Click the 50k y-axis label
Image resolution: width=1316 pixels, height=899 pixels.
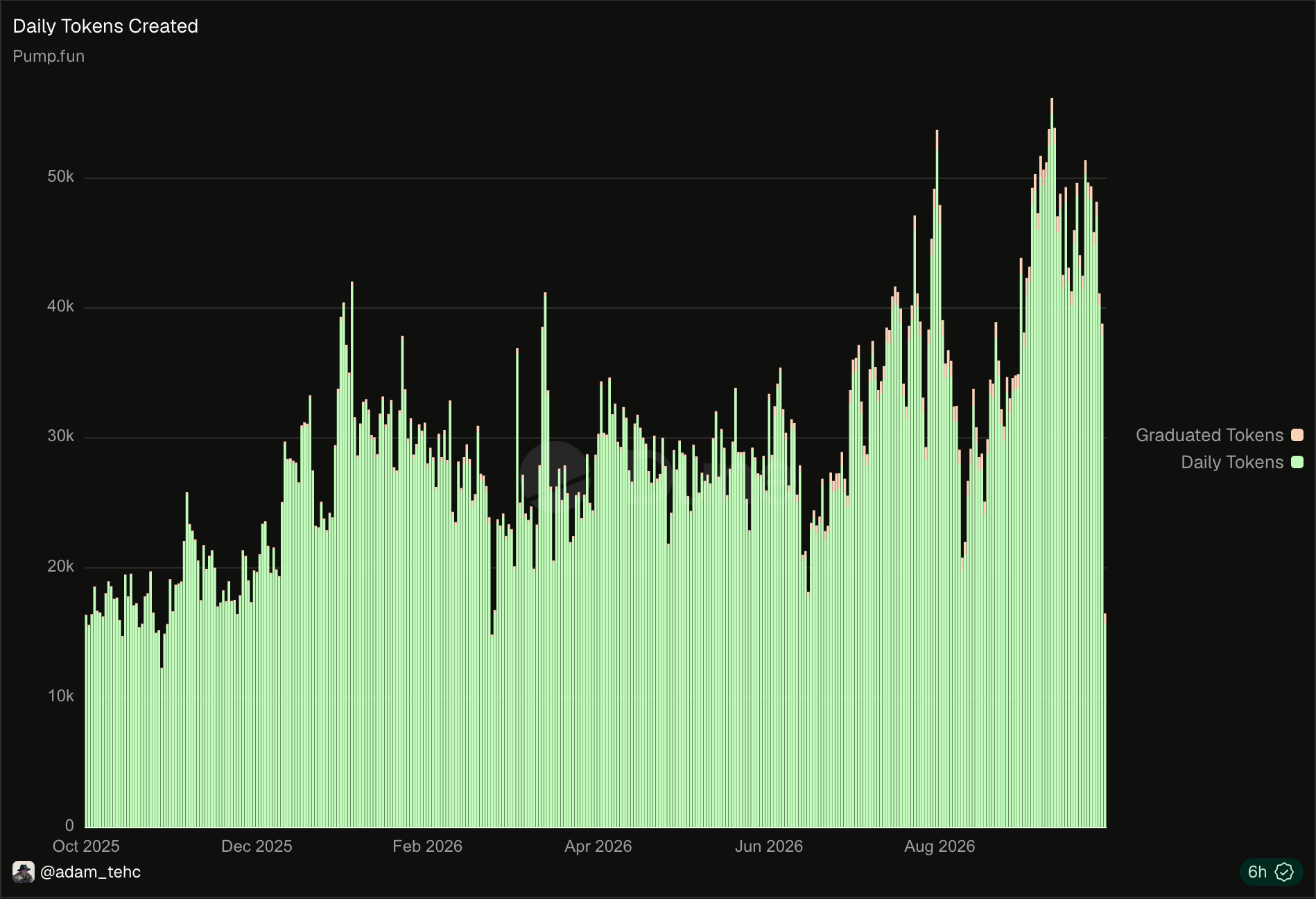[x=60, y=178]
